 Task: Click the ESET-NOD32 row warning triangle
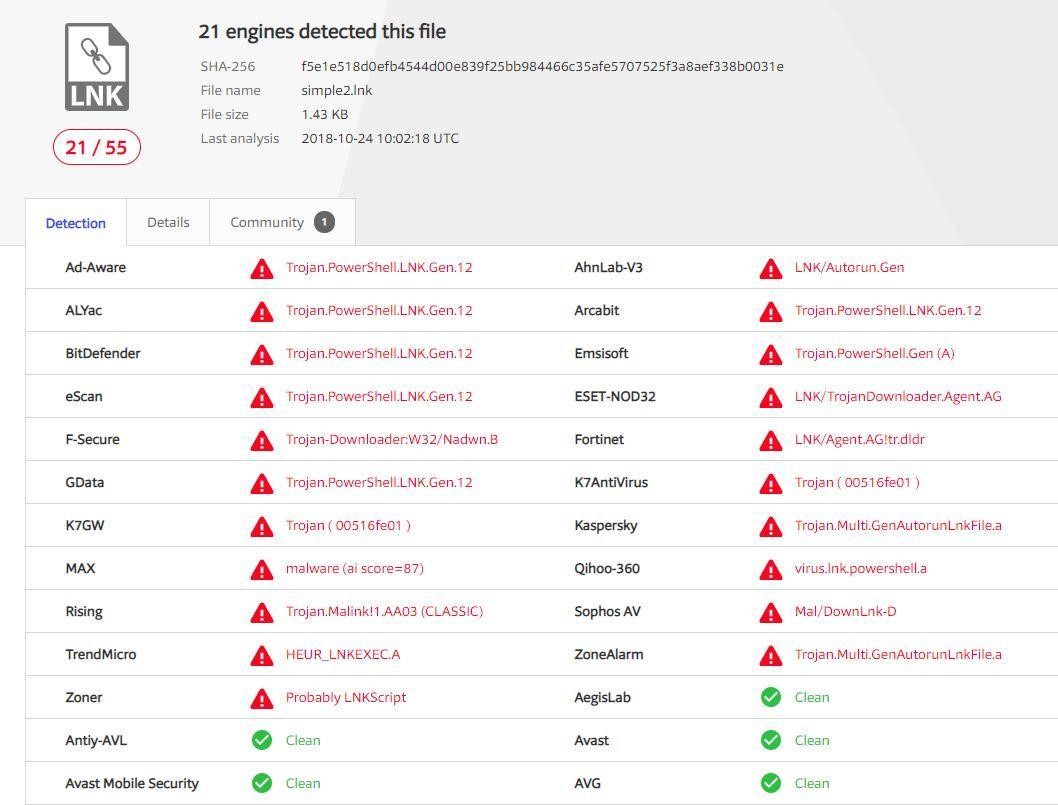point(771,397)
